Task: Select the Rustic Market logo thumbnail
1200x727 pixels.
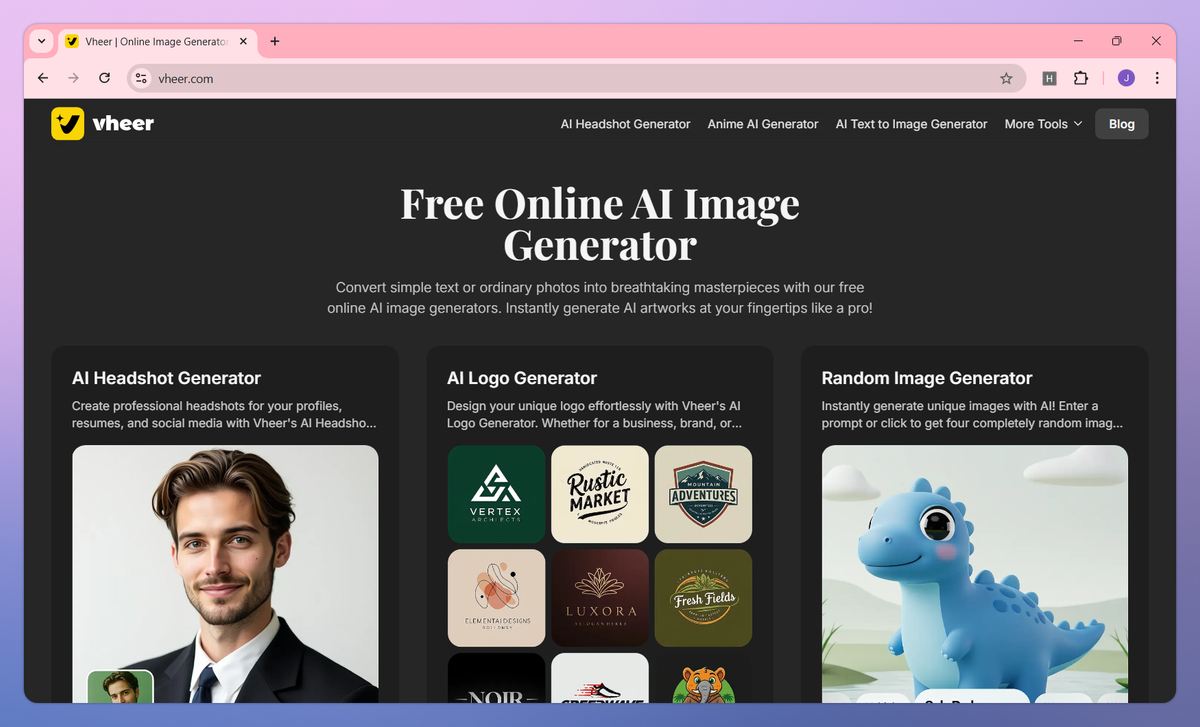Action: click(x=600, y=494)
